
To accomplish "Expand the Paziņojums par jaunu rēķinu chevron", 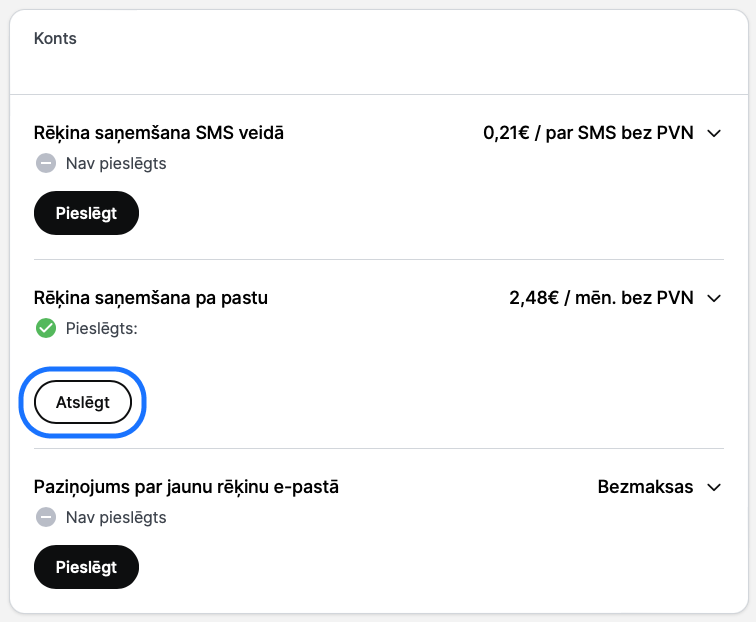I will pyautogui.click(x=714, y=487).
